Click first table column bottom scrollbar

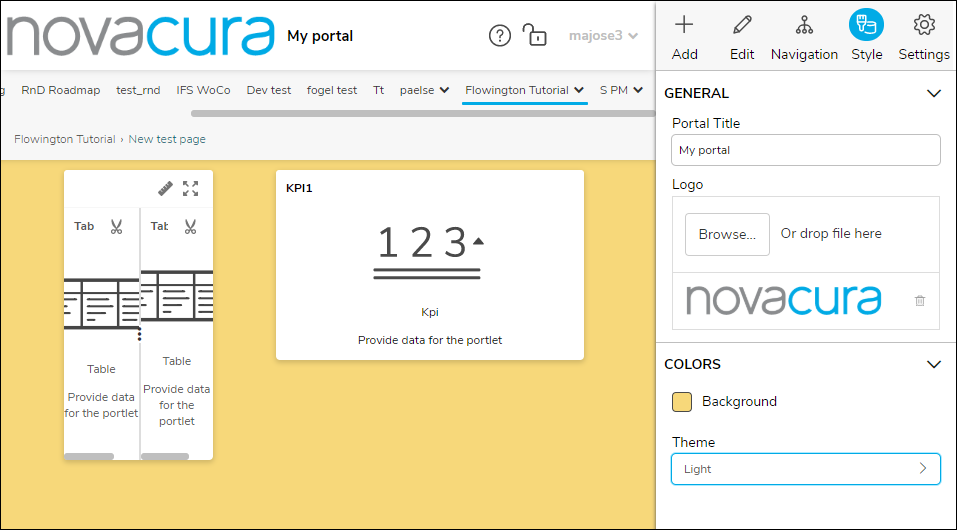(89, 456)
